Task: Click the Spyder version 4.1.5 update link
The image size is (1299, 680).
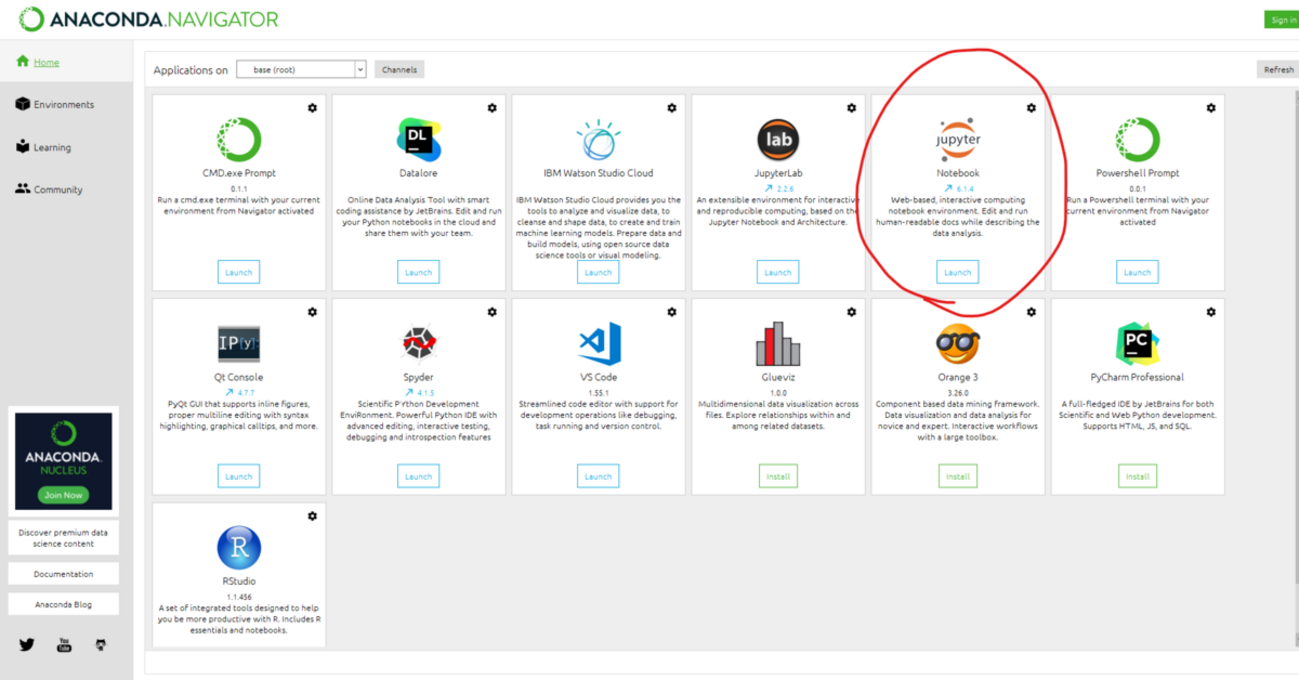Action: pos(419,392)
